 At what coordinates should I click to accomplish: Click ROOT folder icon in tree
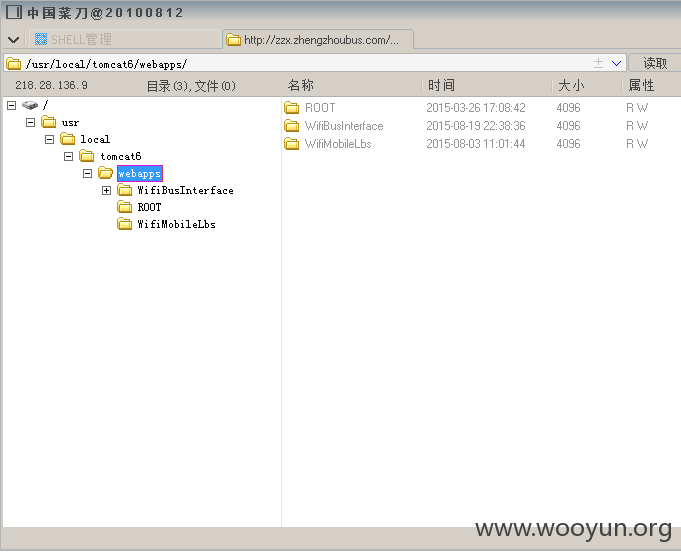coord(125,207)
